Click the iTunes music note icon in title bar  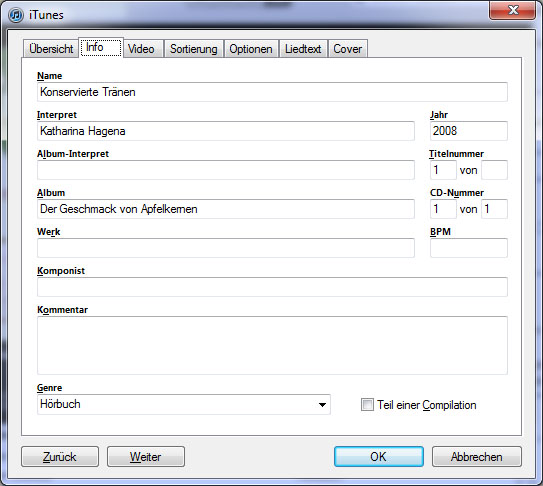pos(16,15)
